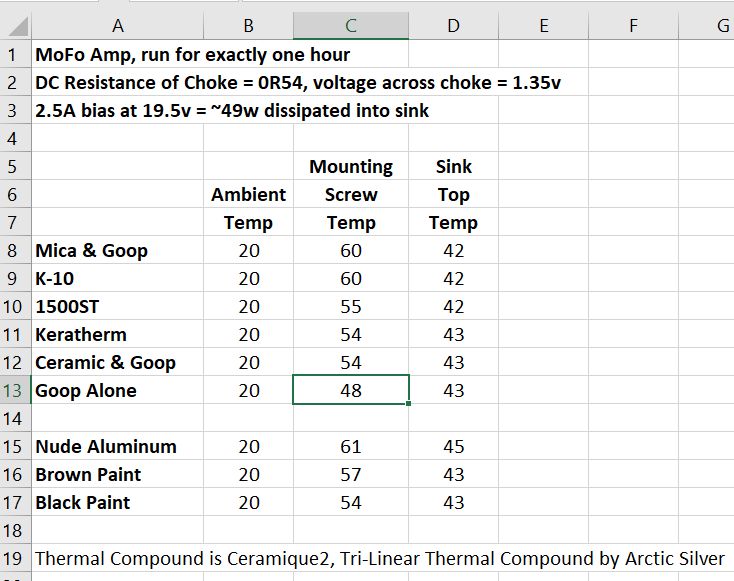This screenshot has height=581, width=734.
Task: Select column B header
Action: pyautogui.click(x=249, y=26)
